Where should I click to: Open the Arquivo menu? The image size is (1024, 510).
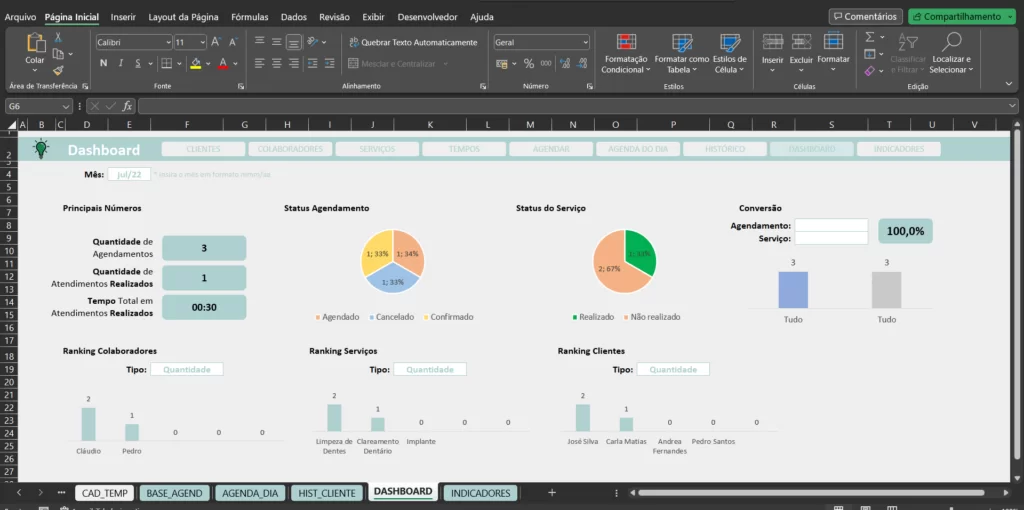pyautogui.click(x=20, y=17)
